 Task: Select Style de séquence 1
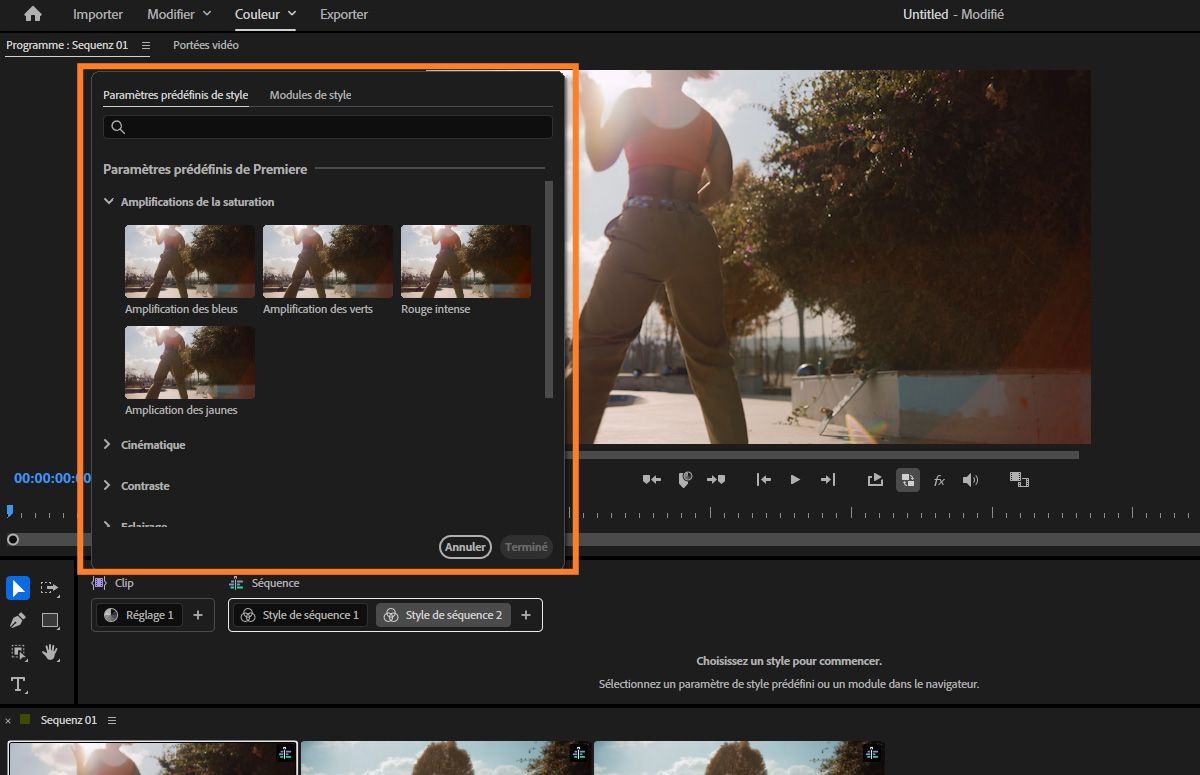300,615
